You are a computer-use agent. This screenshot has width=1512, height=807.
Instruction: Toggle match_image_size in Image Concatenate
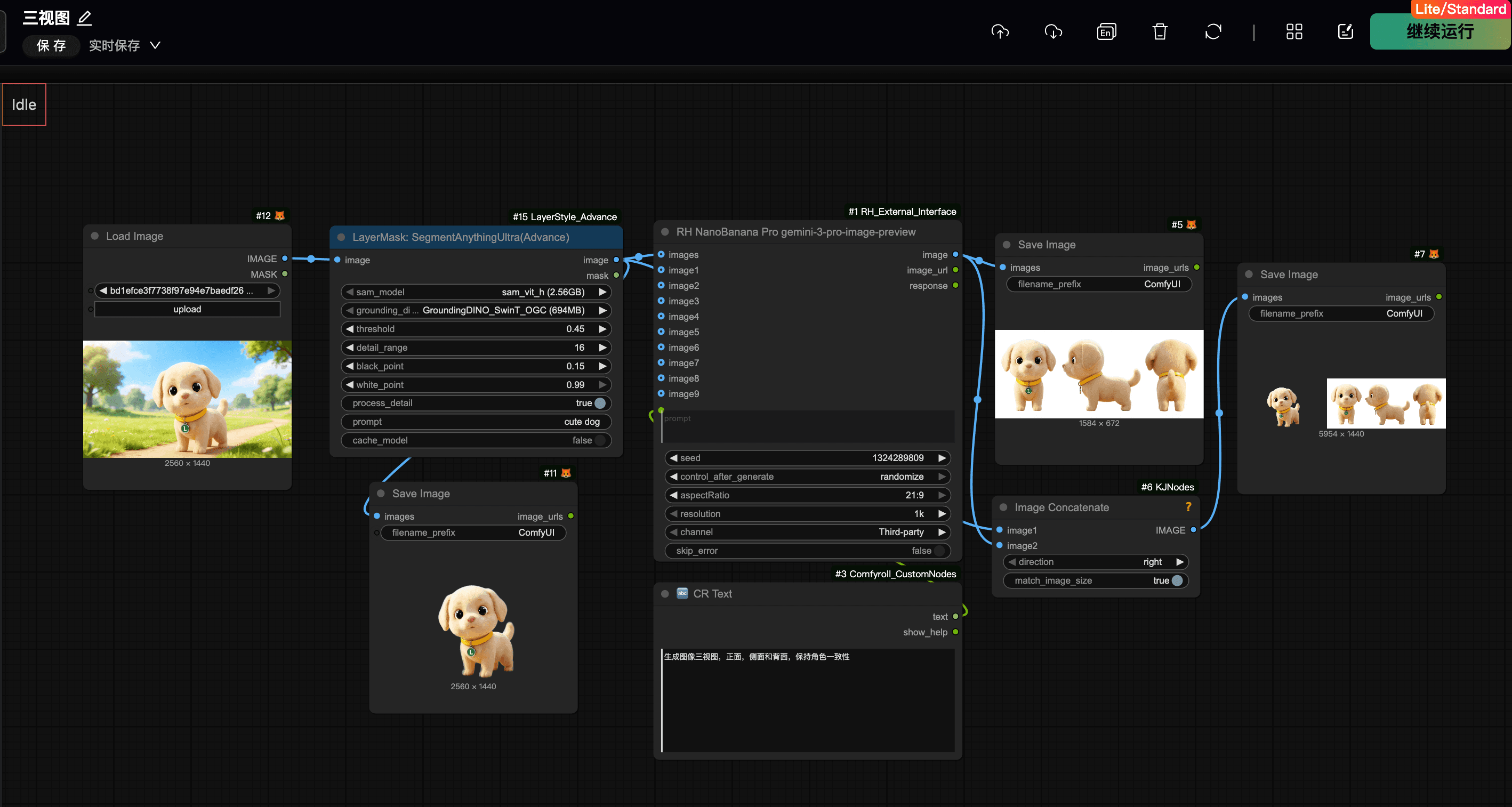(1177, 580)
